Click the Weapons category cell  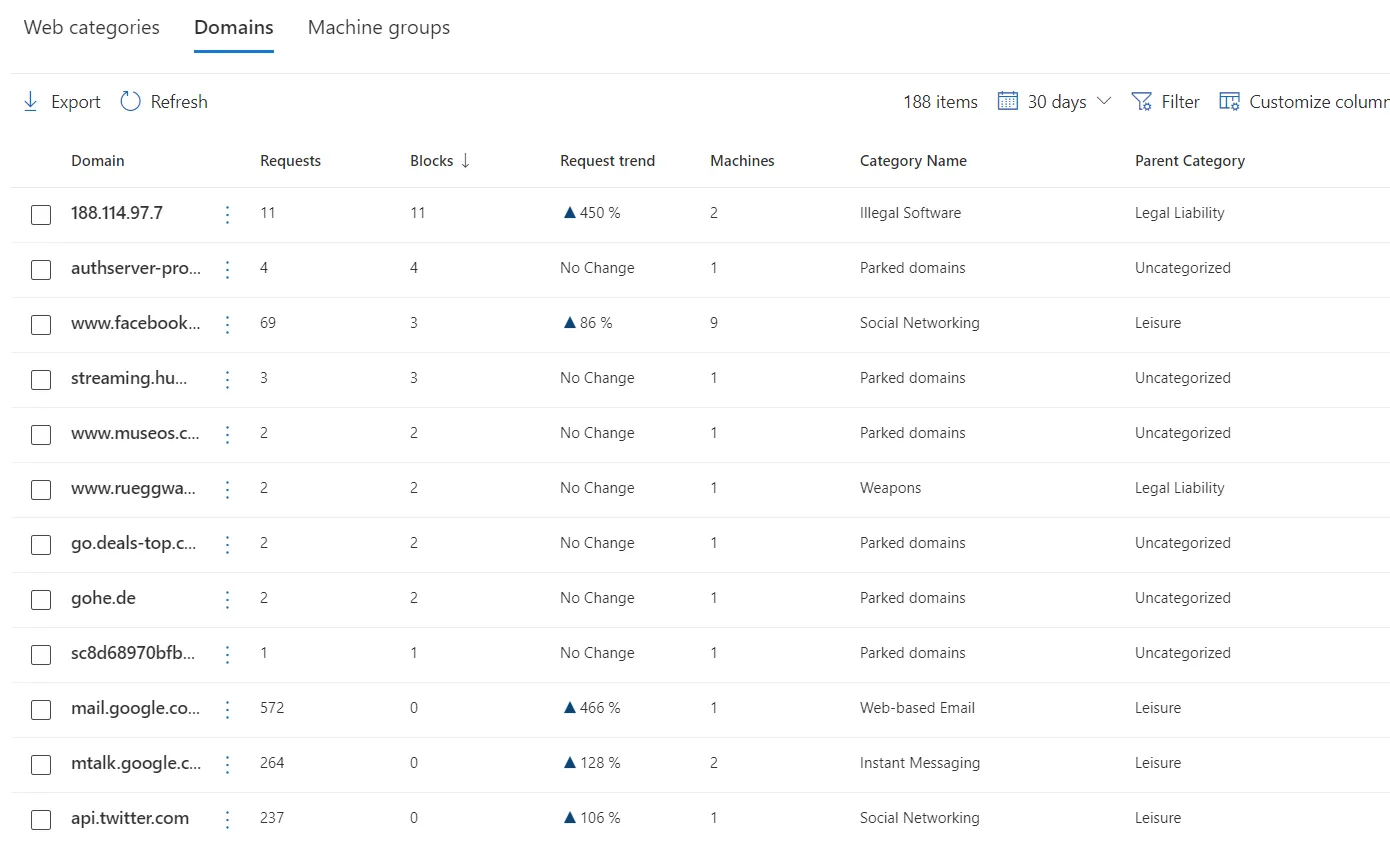tap(891, 488)
